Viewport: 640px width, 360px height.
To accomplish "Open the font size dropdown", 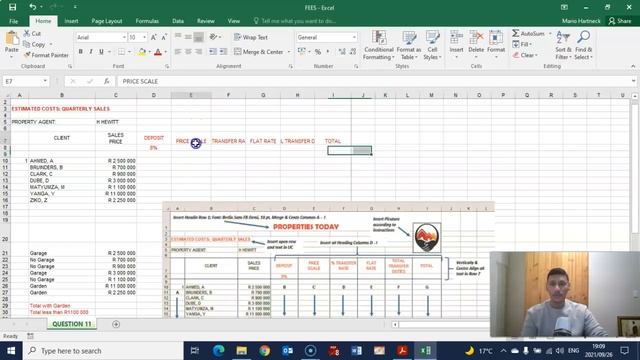I will (144, 37).
